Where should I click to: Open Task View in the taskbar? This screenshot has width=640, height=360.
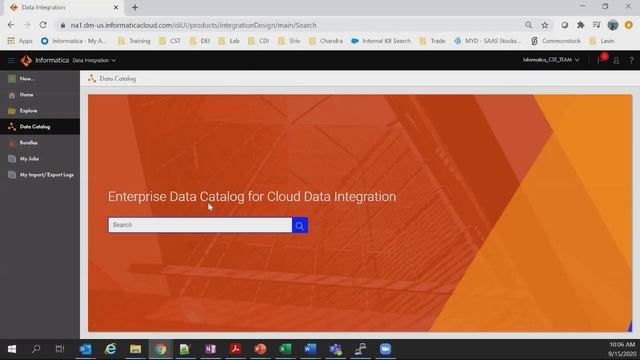point(60,349)
